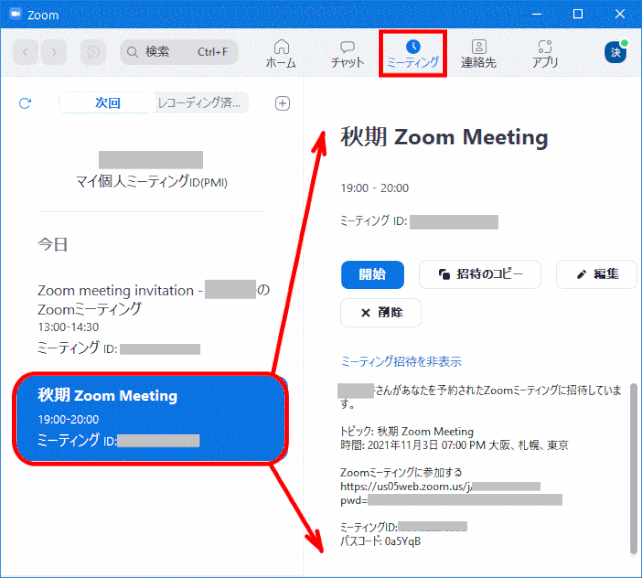Image resolution: width=642 pixels, height=578 pixels.
Task: Open the history clock button
Action: [93, 52]
